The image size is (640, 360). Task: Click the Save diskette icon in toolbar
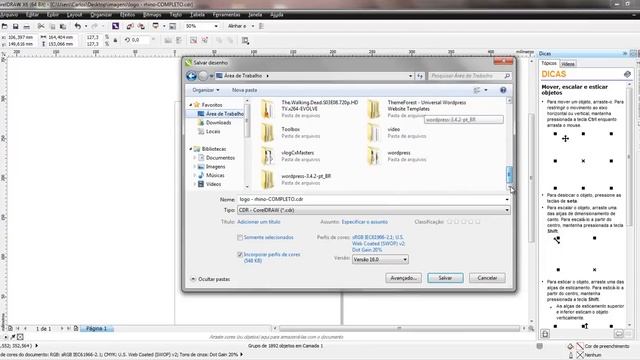coord(16,26)
